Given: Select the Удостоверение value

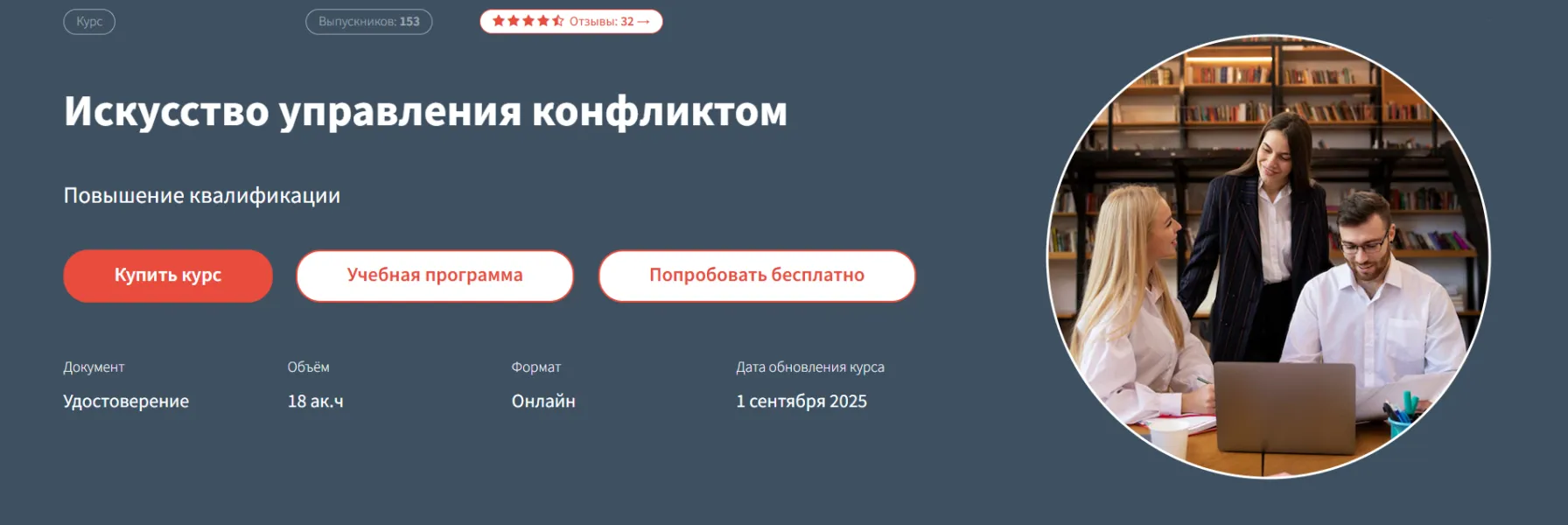Looking at the screenshot, I should click(x=126, y=402).
